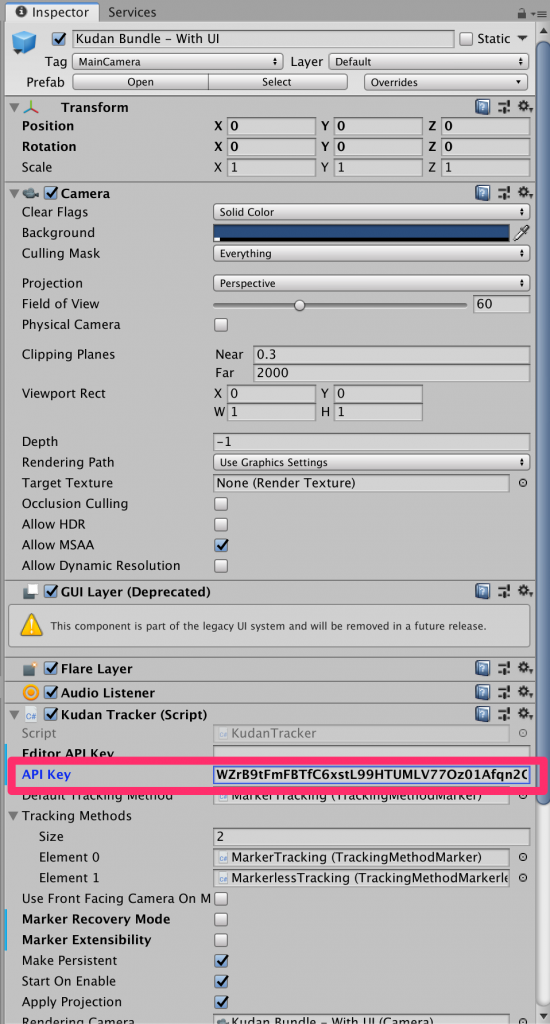Click the prefab Select button
The image size is (550, 1024).
277,82
